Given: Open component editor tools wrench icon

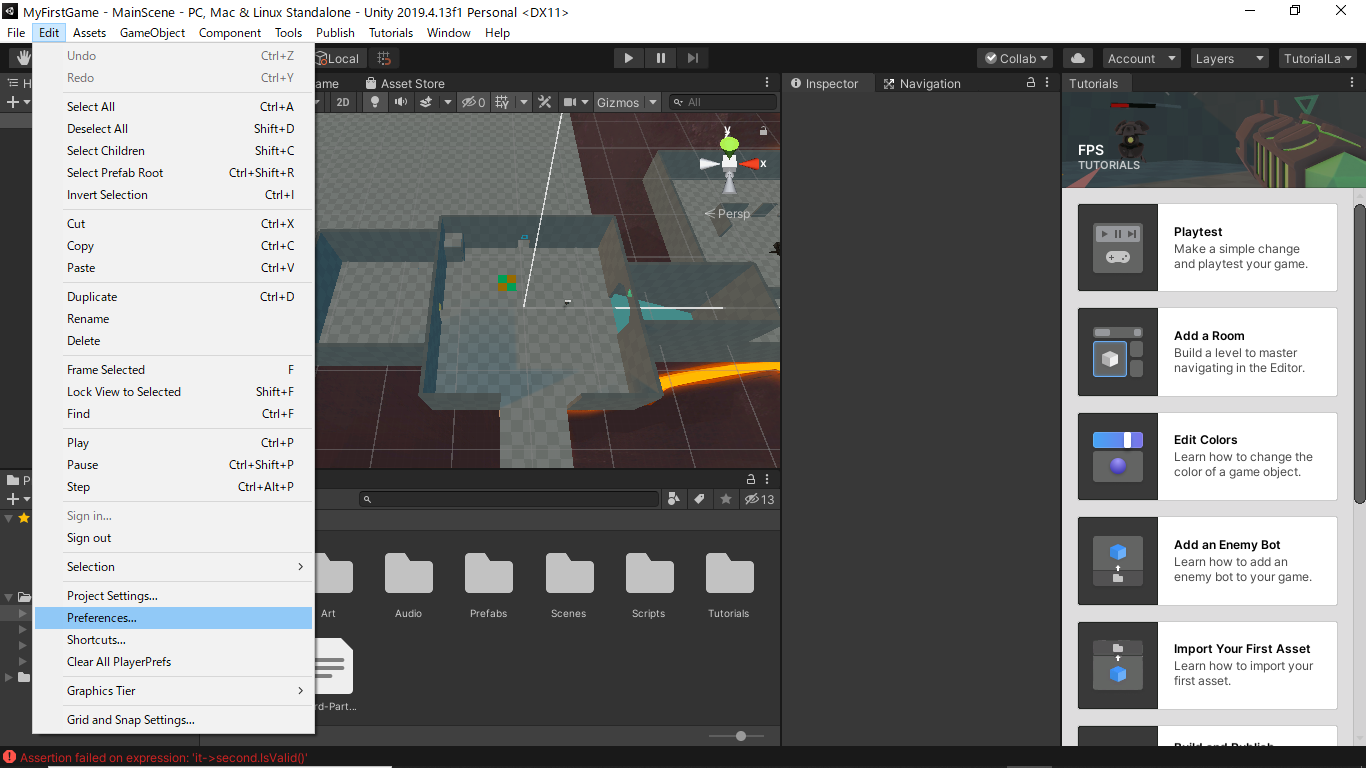Looking at the screenshot, I should (x=545, y=102).
